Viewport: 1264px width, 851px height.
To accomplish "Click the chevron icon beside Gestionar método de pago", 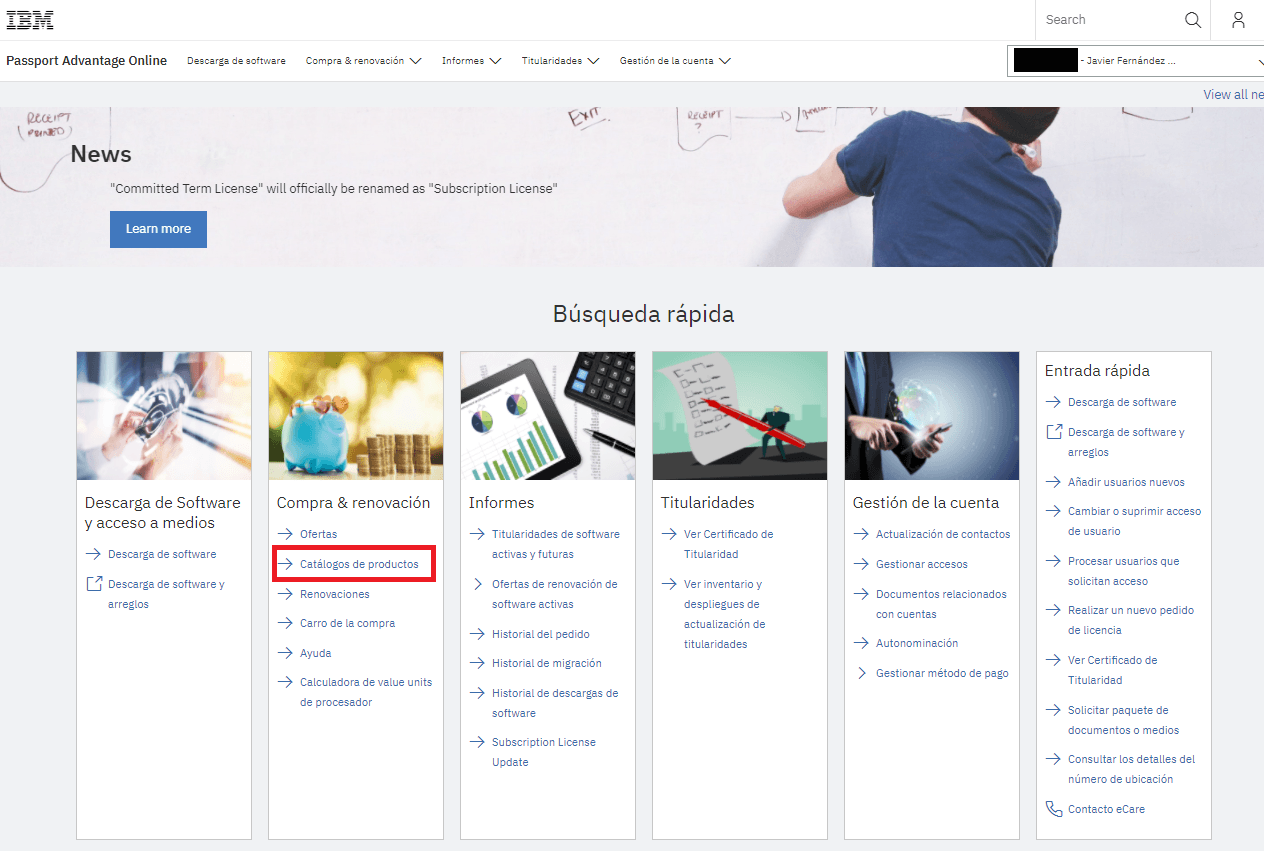I will 861,673.
